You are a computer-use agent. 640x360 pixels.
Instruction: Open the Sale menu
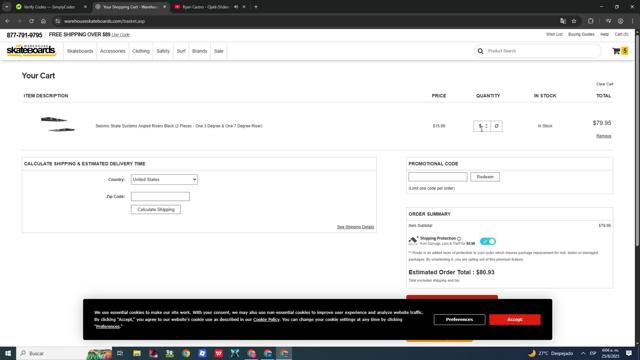[x=219, y=51]
